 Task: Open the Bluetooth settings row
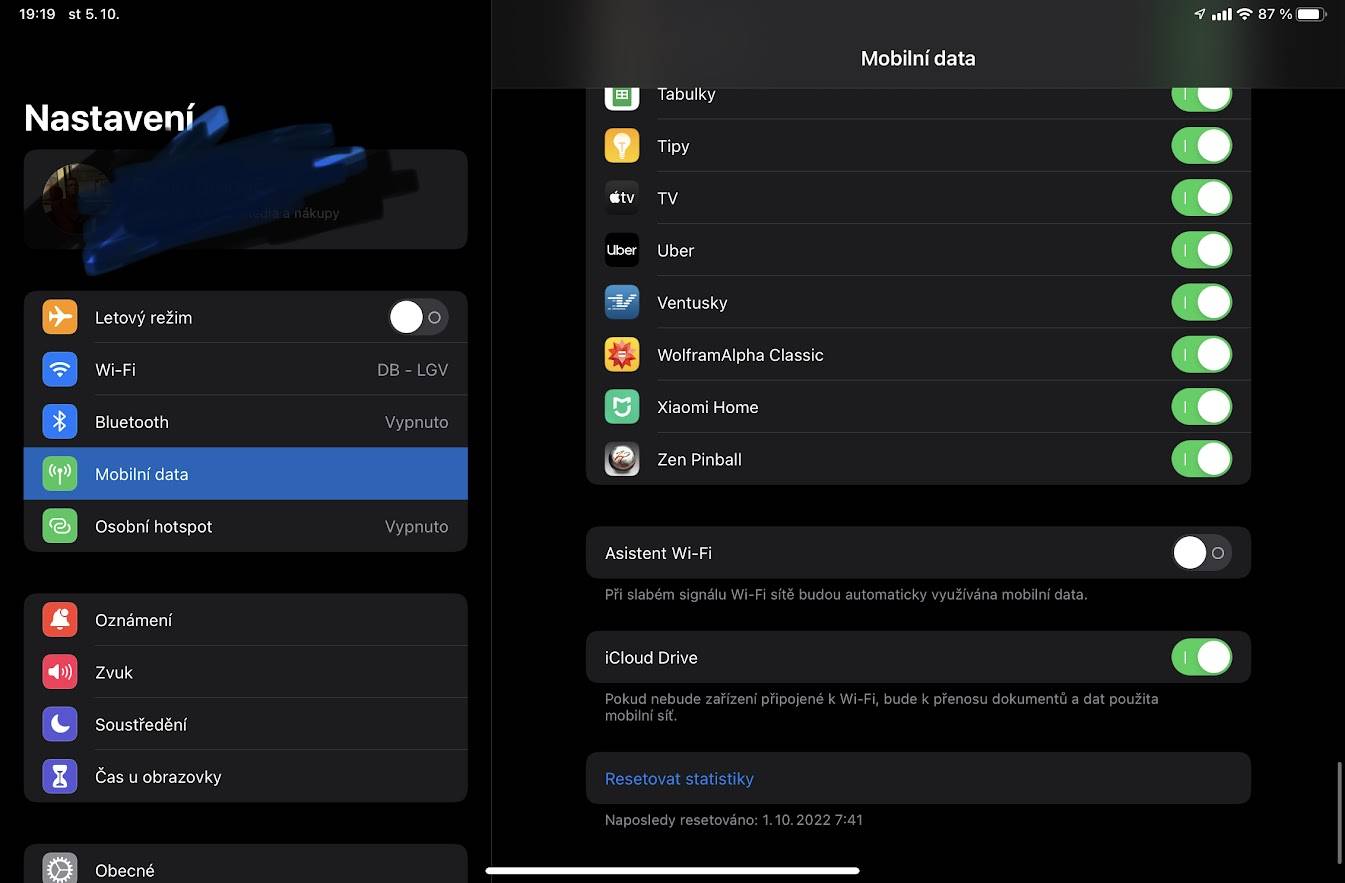[x=245, y=422]
